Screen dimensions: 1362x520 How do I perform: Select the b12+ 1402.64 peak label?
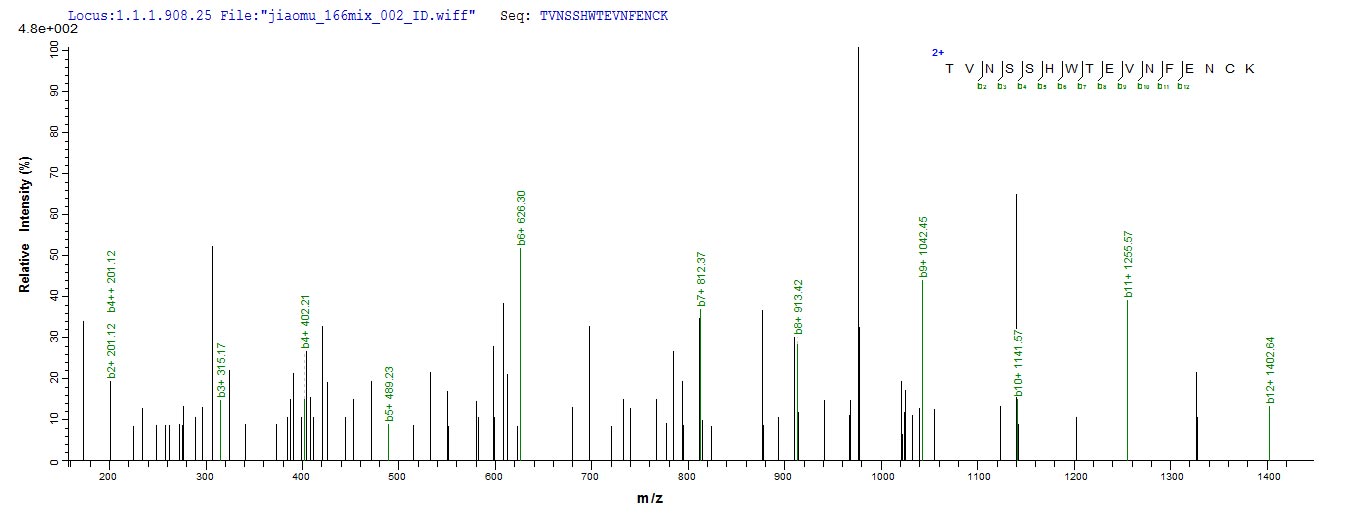point(1270,370)
